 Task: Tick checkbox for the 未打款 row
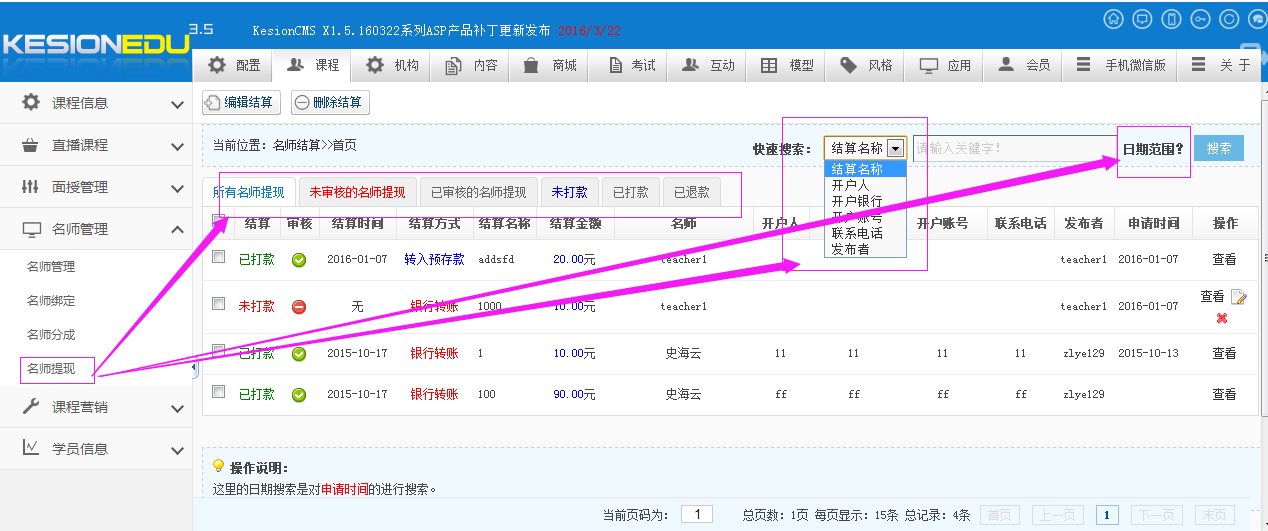click(218, 304)
